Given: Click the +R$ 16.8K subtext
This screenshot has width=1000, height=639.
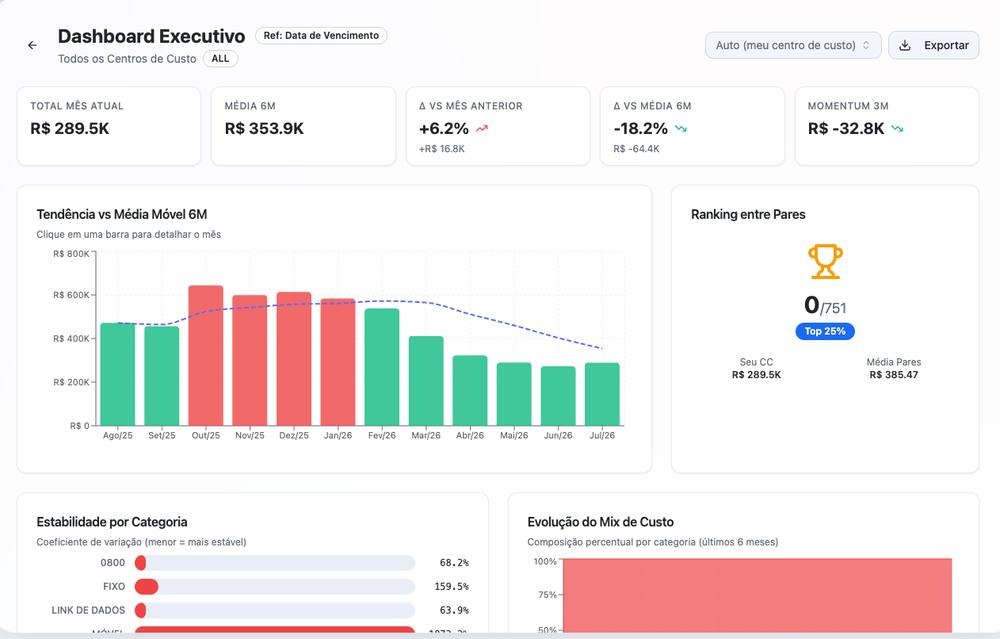Looking at the screenshot, I should click(442, 149).
